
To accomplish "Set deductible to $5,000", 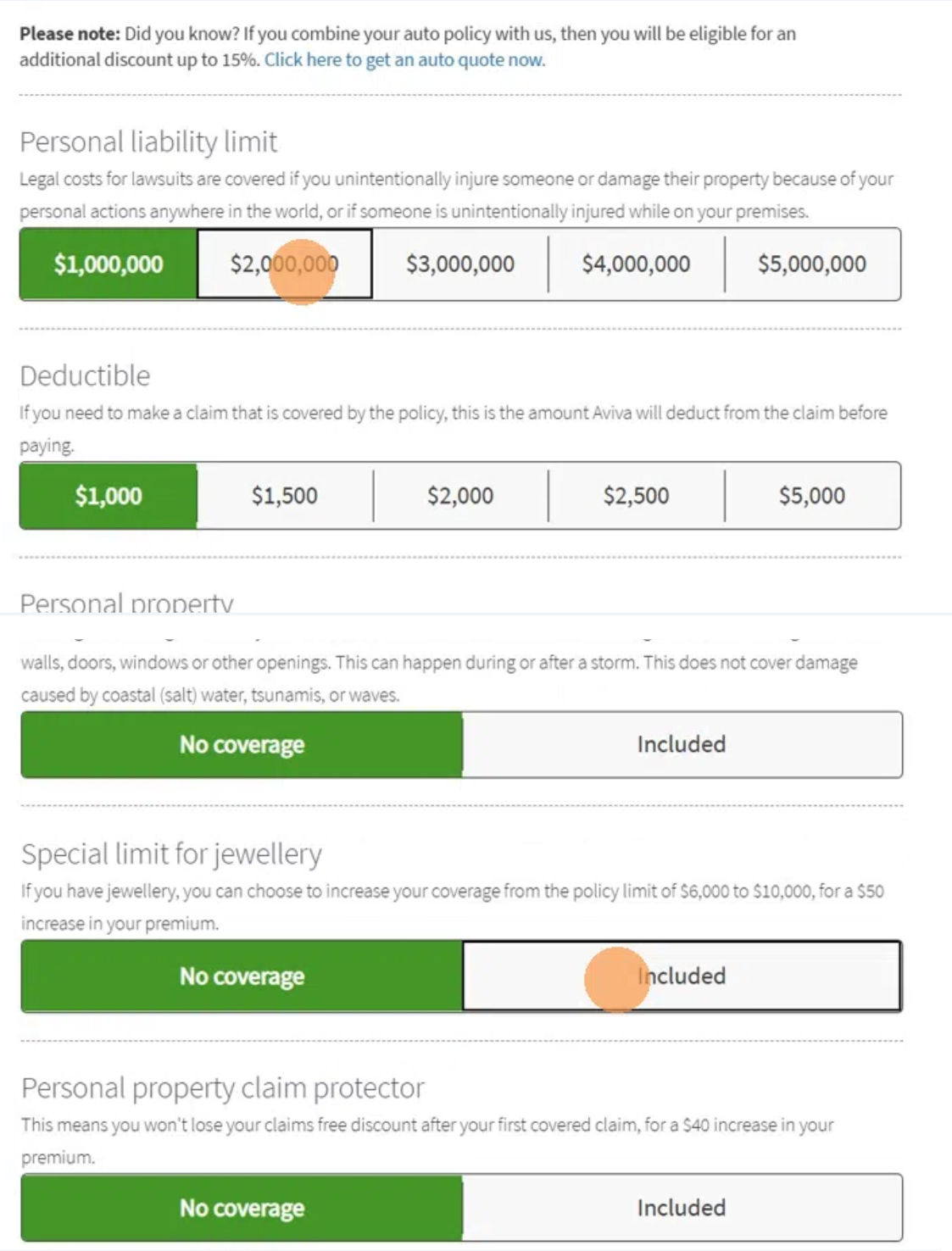I will pos(812,496).
